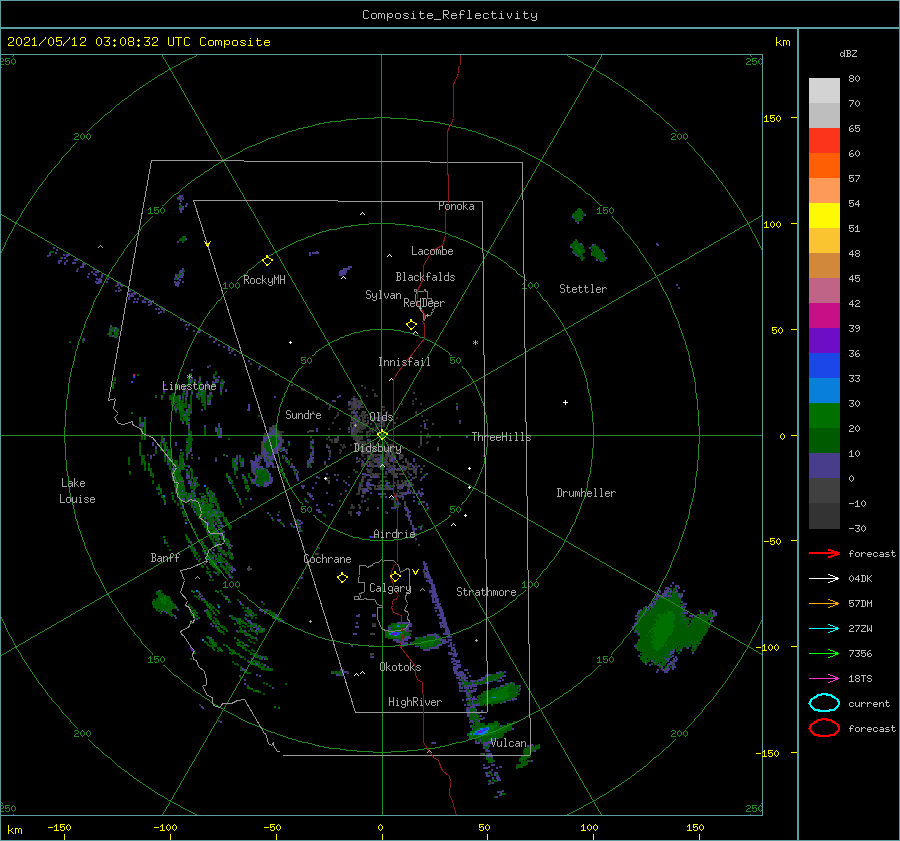This screenshot has width=900, height=841.
Task: Click the red forecast arrow in legend
Action: pos(824,553)
